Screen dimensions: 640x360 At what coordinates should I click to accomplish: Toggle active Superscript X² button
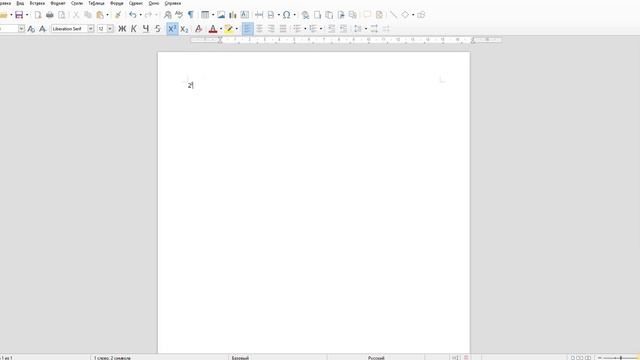pos(172,29)
